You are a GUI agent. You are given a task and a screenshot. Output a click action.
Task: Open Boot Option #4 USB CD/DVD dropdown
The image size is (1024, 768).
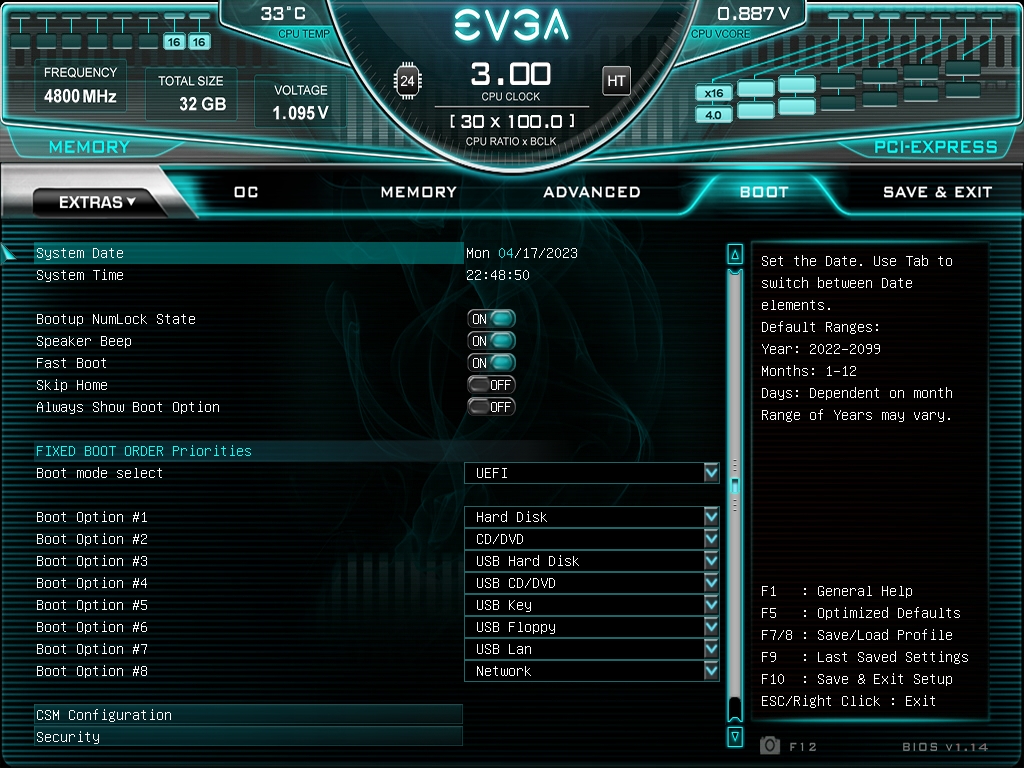(592, 583)
